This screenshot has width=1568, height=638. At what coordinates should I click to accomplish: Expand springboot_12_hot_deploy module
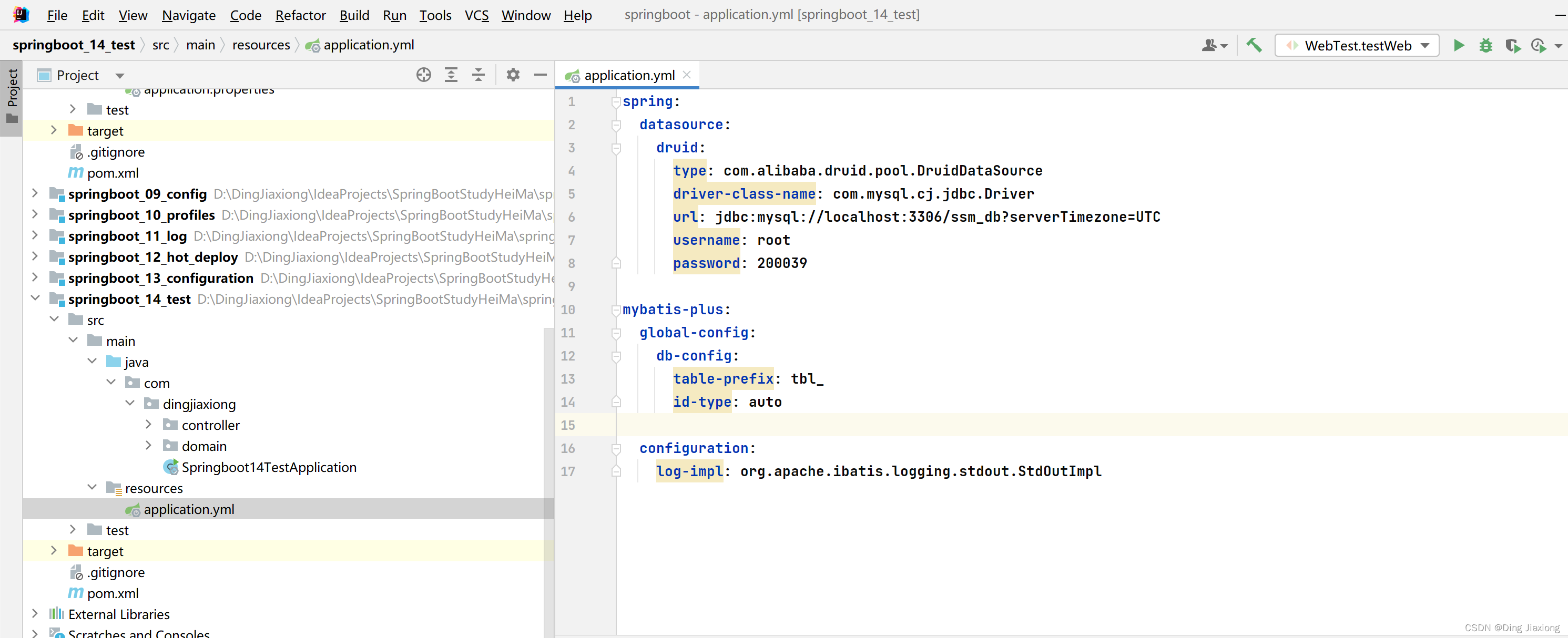point(35,256)
